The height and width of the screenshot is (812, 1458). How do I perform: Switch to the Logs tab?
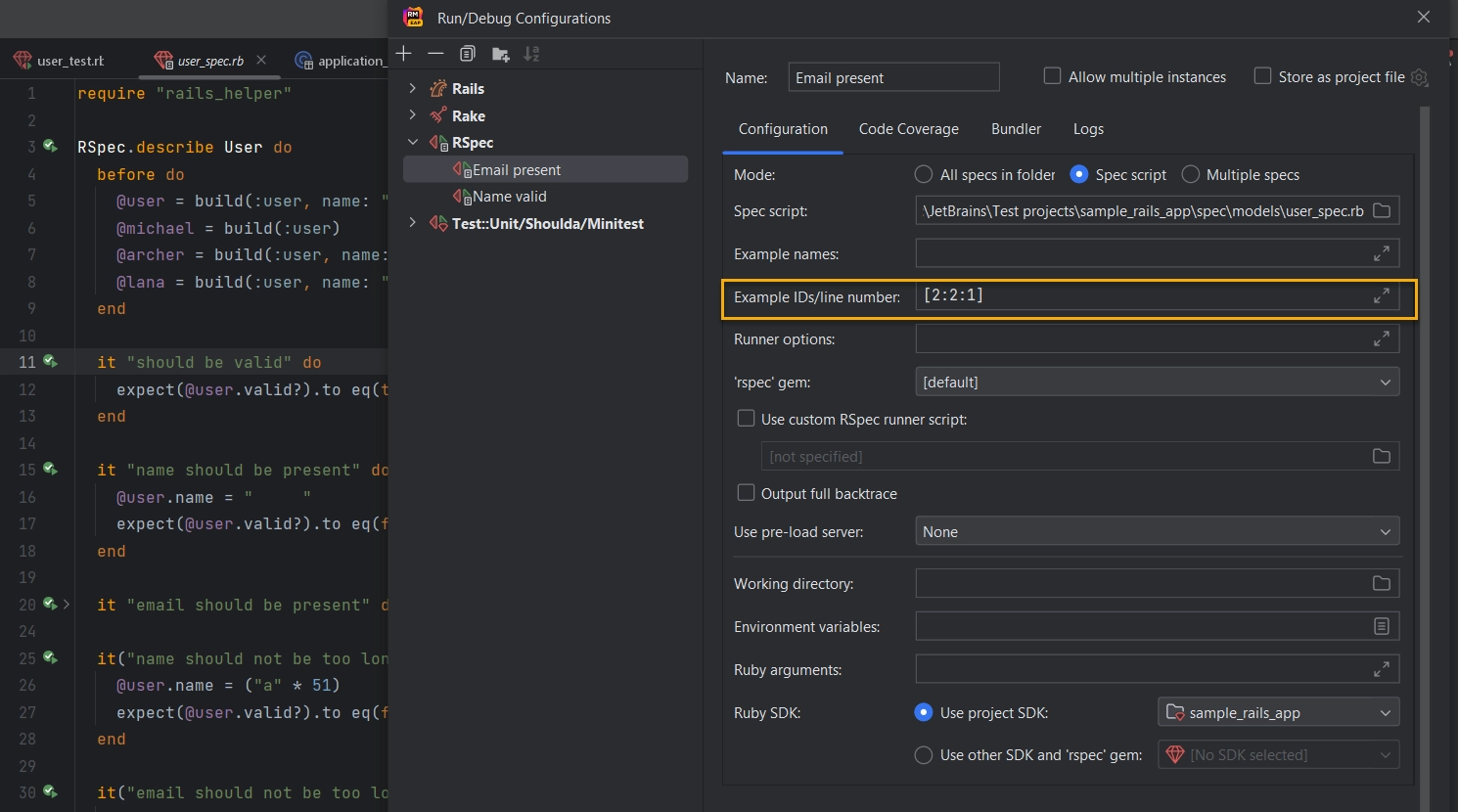1088,129
